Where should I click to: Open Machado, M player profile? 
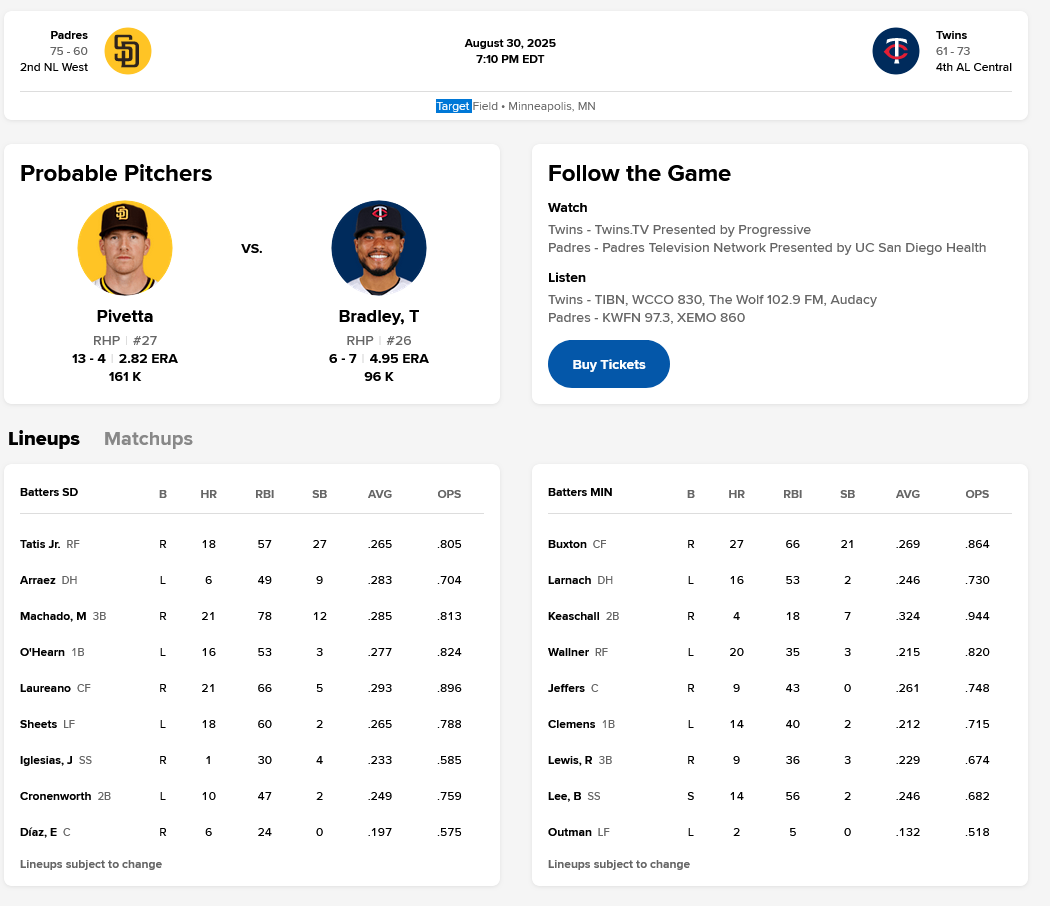coord(53,617)
